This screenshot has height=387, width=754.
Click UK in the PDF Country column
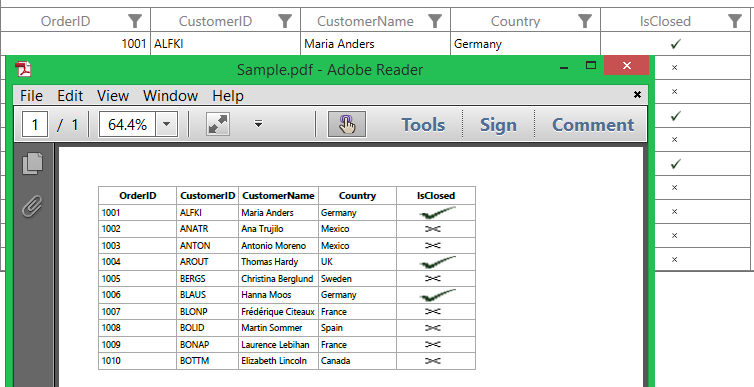(x=327, y=262)
